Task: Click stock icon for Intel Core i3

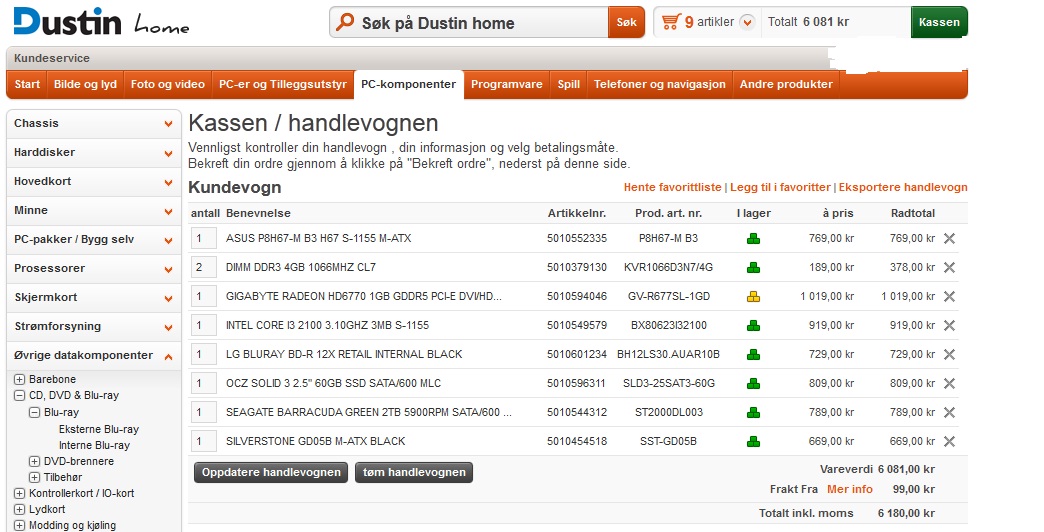Action: (x=753, y=326)
